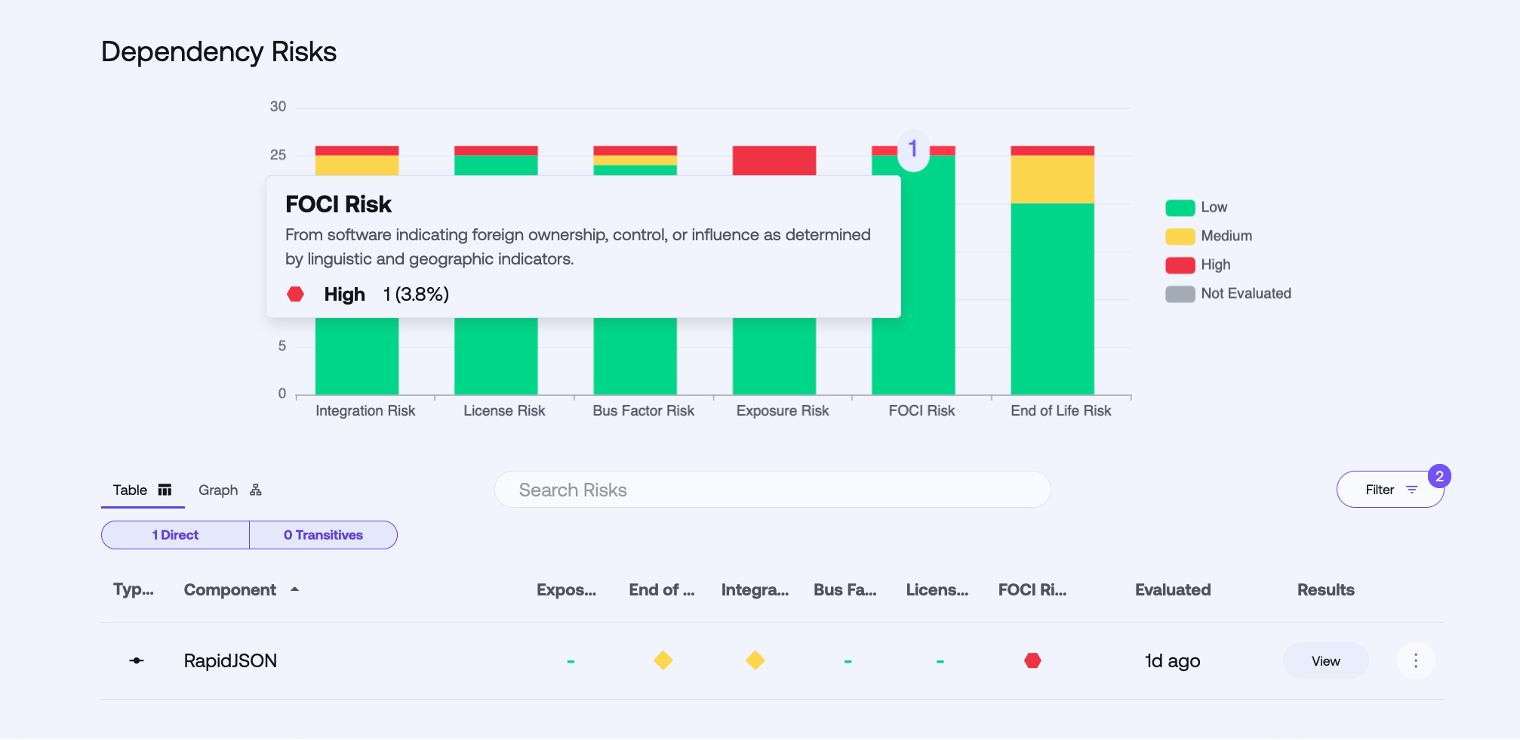Screen dimensions: 1520x740
Task: Click the number badge above FOCI bar
Action: 912,150
